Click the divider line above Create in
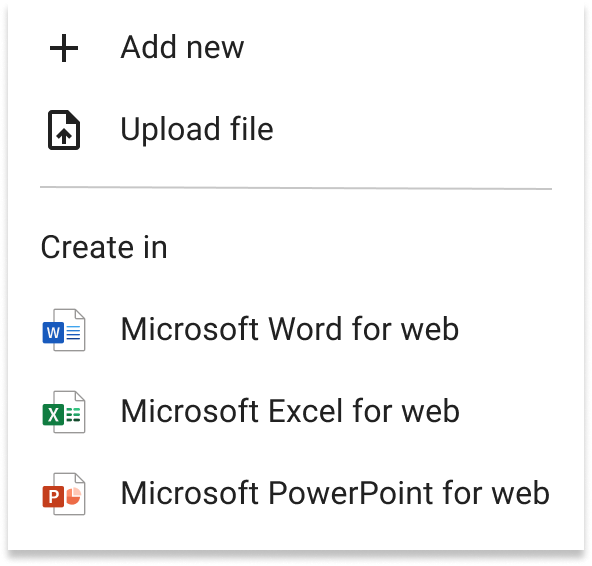Image resolution: width=592 pixels, height=566 pixels. (296, 188)
